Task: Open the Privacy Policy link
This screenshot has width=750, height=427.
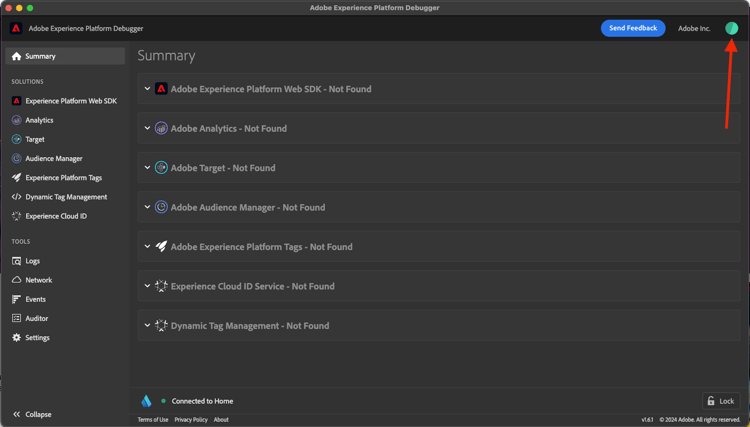Action: pyautogui.click(x=191, y=419)
